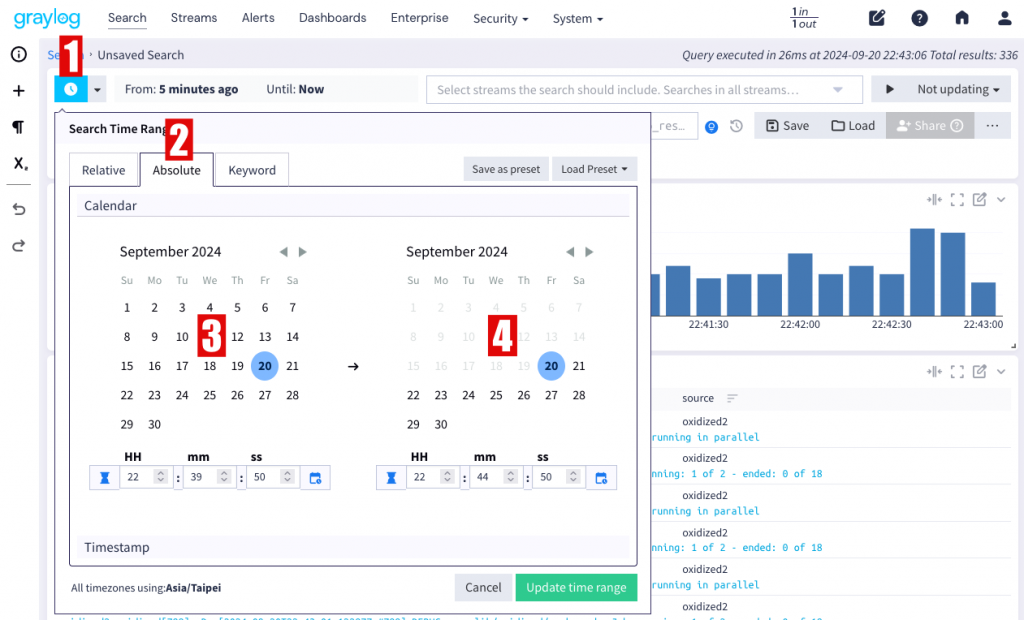Open the Load Preset dropdown
Image resolution: width=1024 pixels, height=620 pixels.
point(594,169)
